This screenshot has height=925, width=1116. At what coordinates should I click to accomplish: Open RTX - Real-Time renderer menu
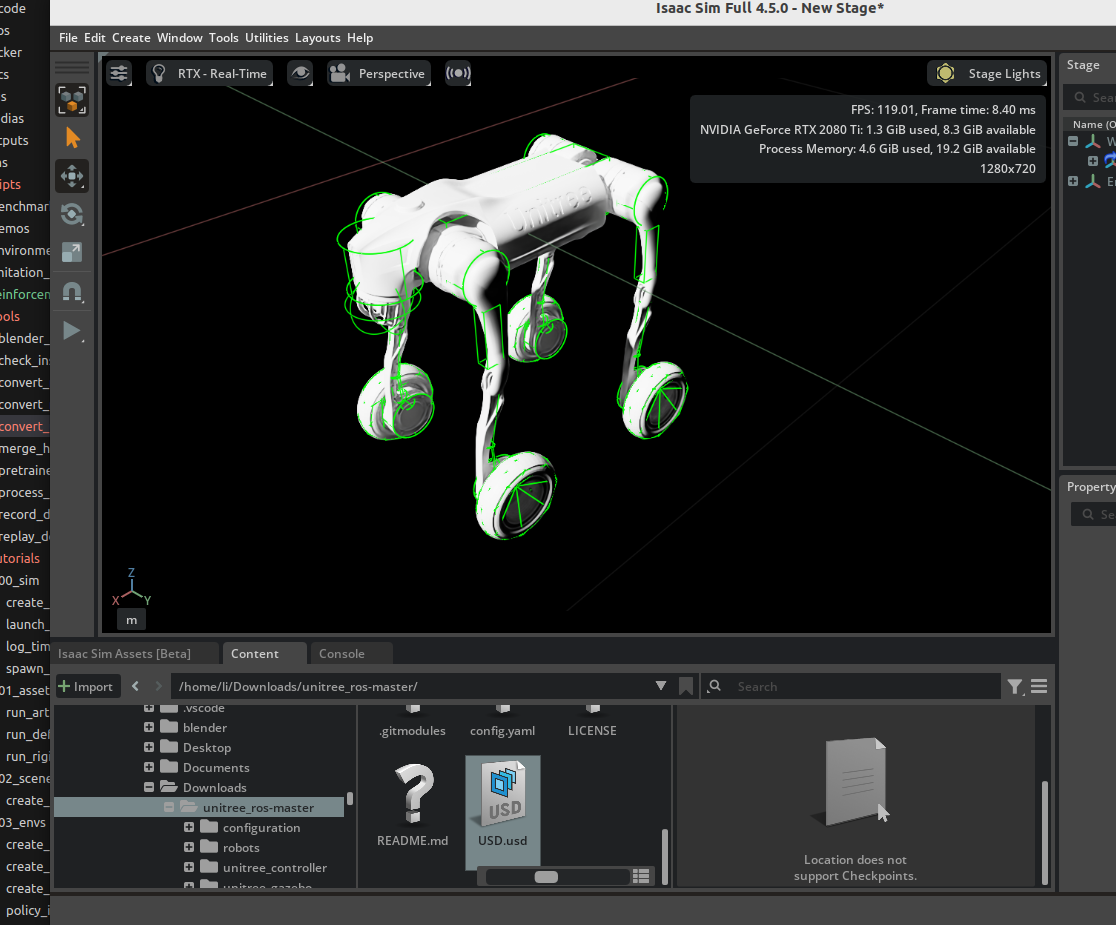pos(209,73)
